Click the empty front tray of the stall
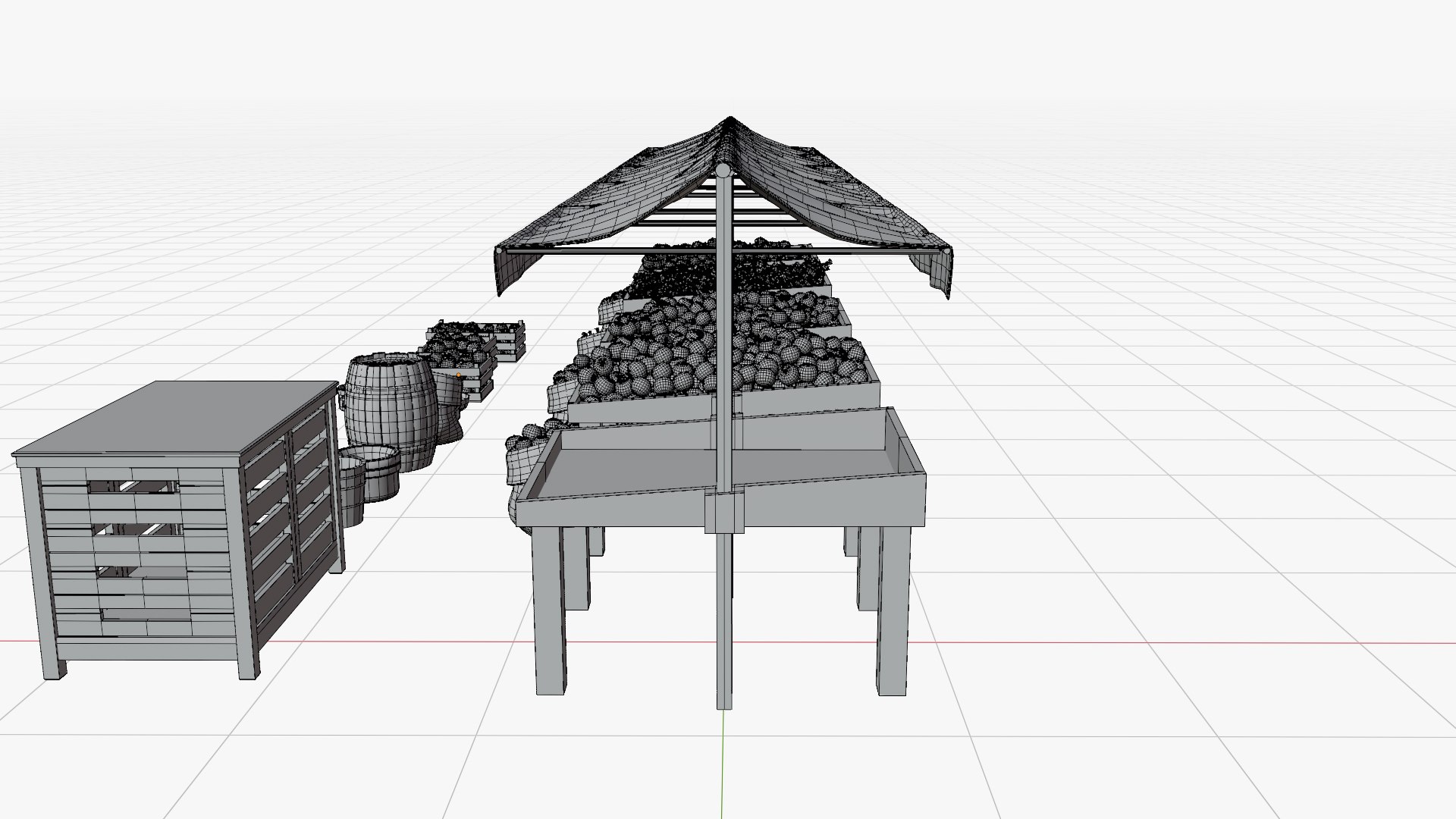The height and width of the screenshot is (819, 1456). [720, 469]
